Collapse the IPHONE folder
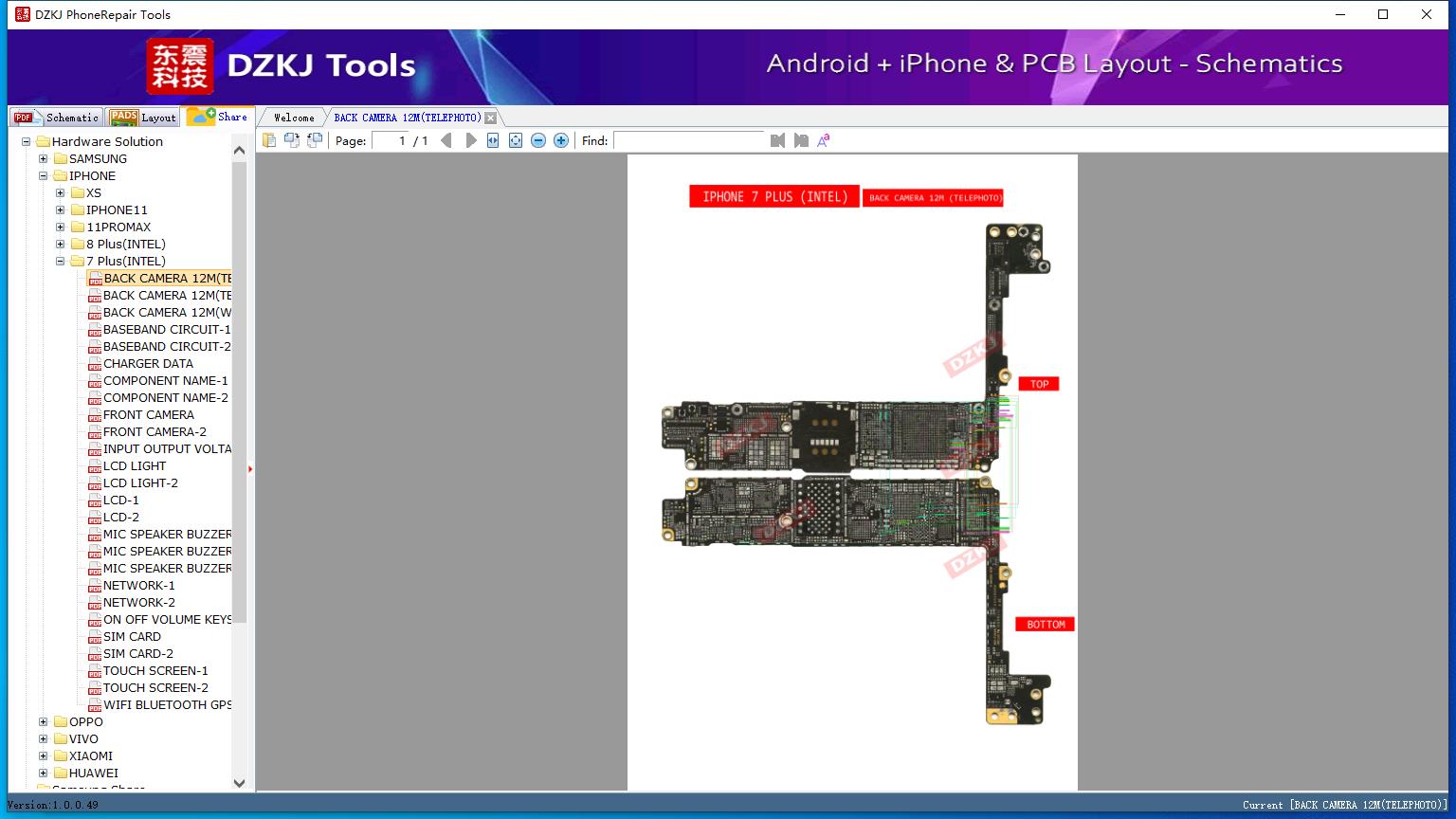1456x819 pixels. (x=44, y=175)
